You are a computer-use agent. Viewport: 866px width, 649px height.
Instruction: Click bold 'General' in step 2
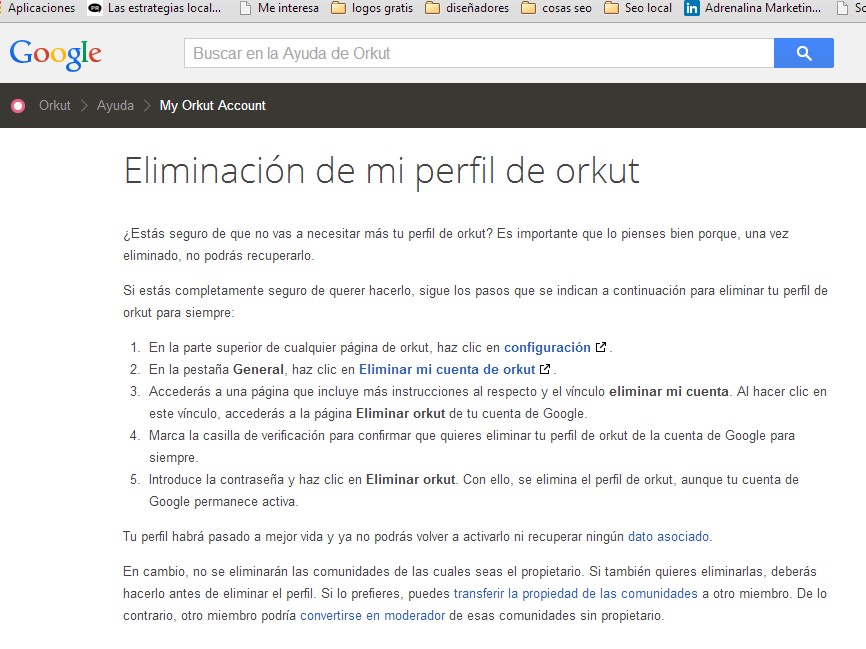pyautogui.click(x=258, y=369)
